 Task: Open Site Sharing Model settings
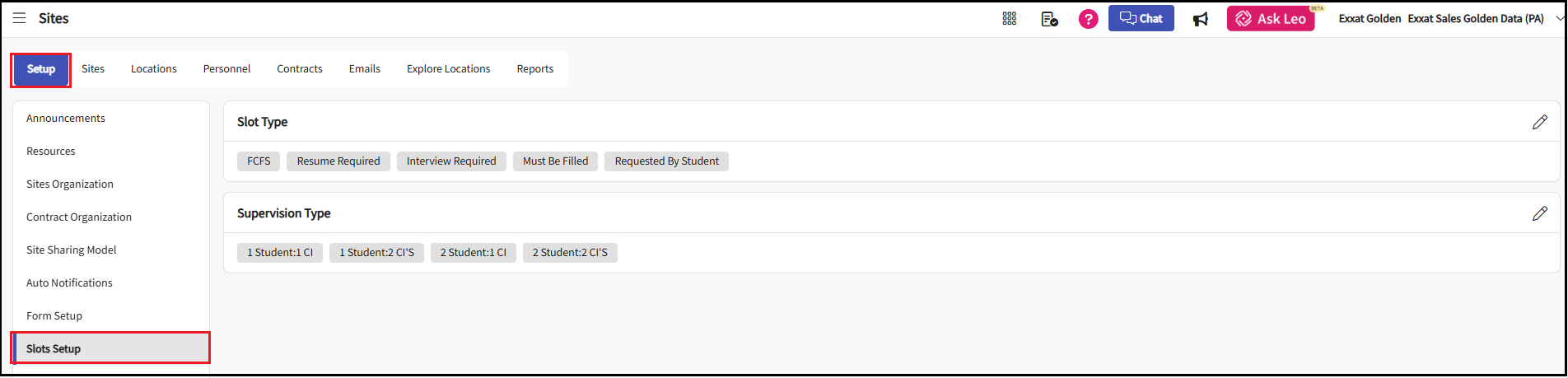pyautogui.click(x=72, y=250)
